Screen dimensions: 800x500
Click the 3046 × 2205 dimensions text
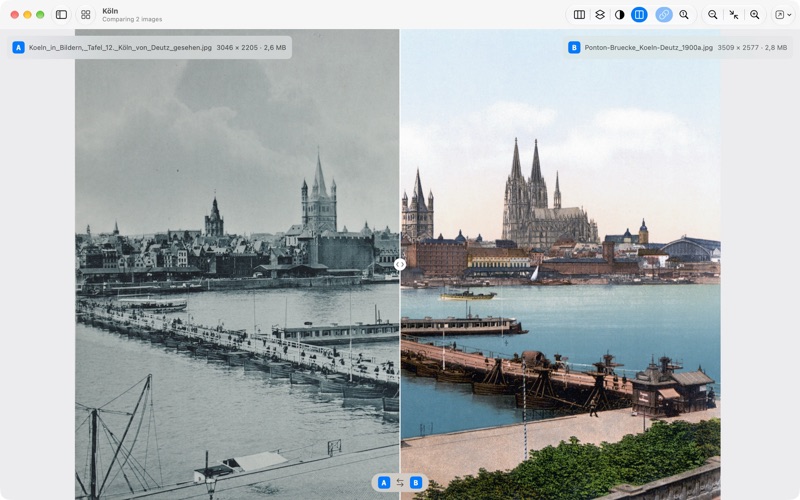(x=237, y=47)
